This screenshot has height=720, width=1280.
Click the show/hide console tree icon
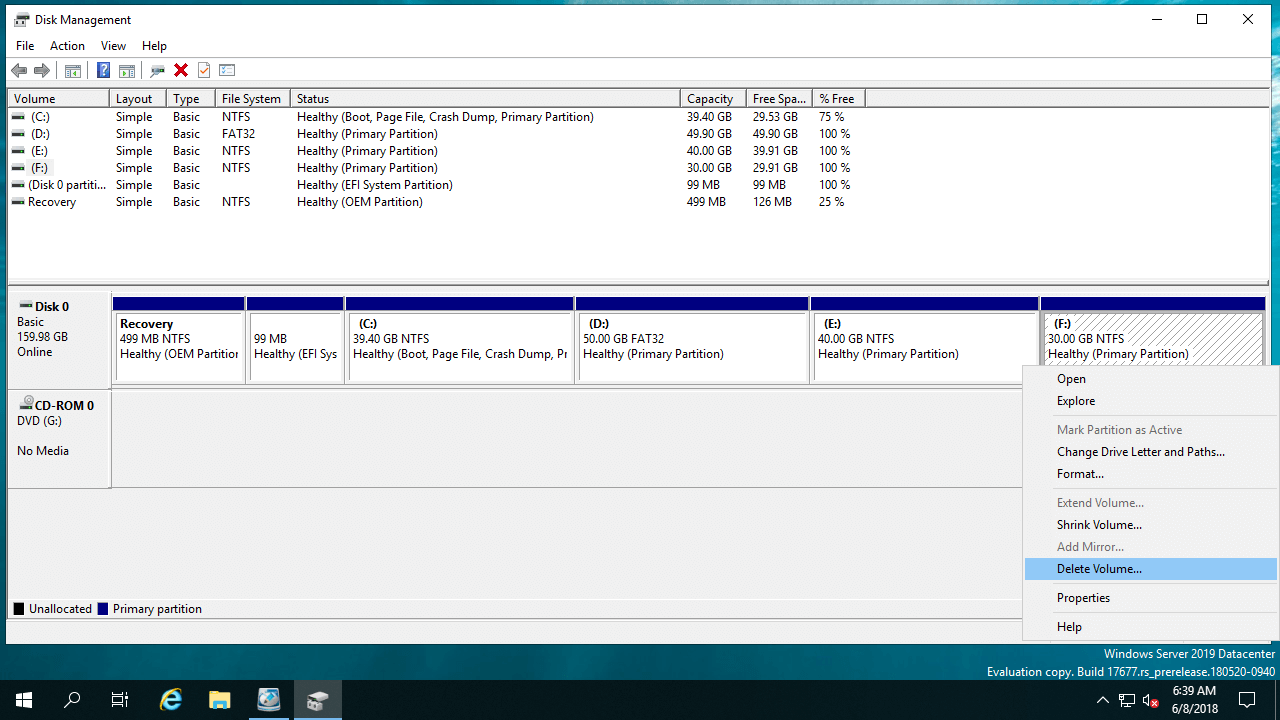tap(72, 70)
